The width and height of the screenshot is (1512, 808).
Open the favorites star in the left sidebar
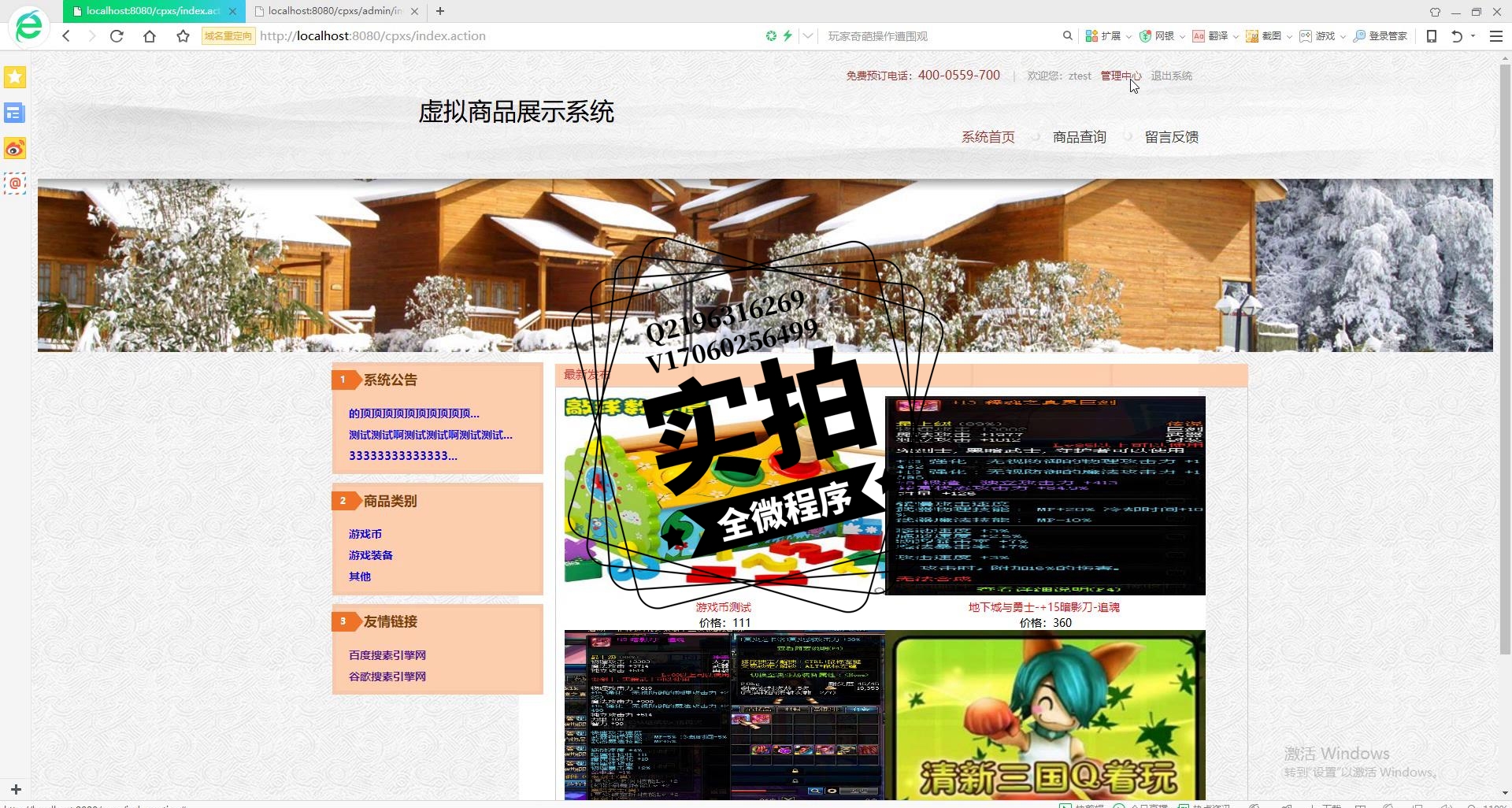pos(15,77)
